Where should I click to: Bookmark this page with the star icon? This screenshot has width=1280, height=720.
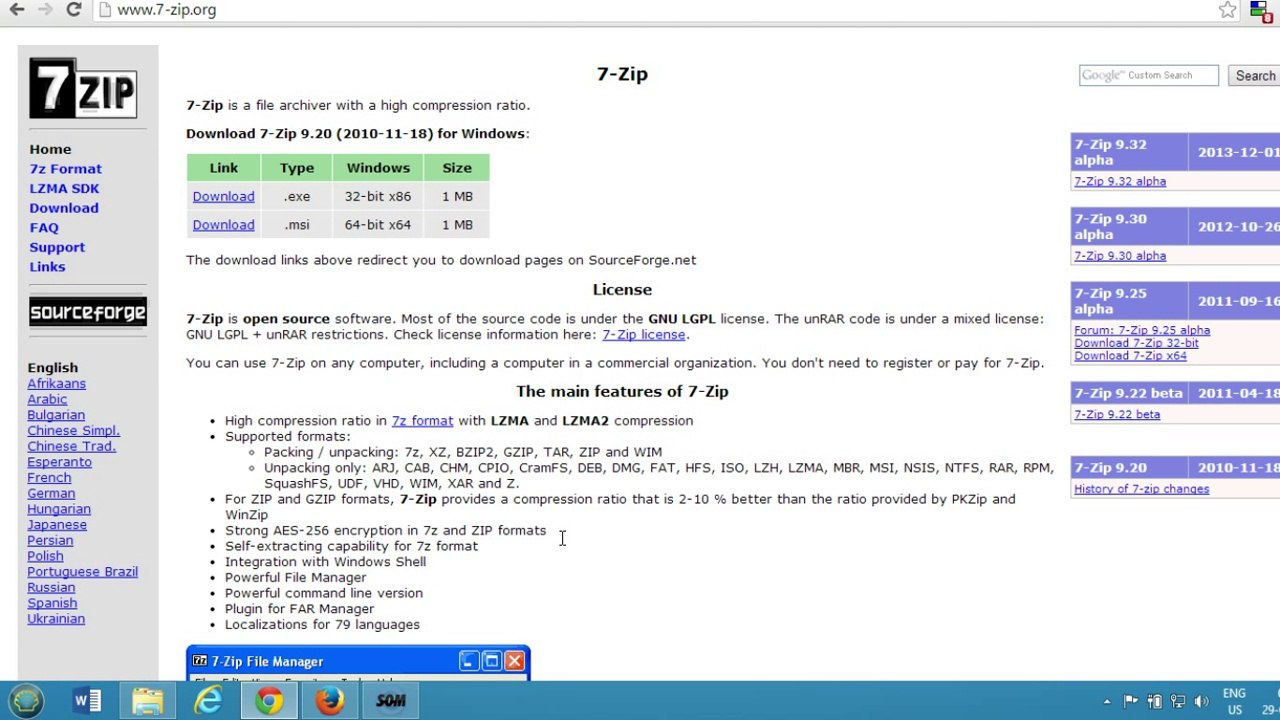(1228, 10)
